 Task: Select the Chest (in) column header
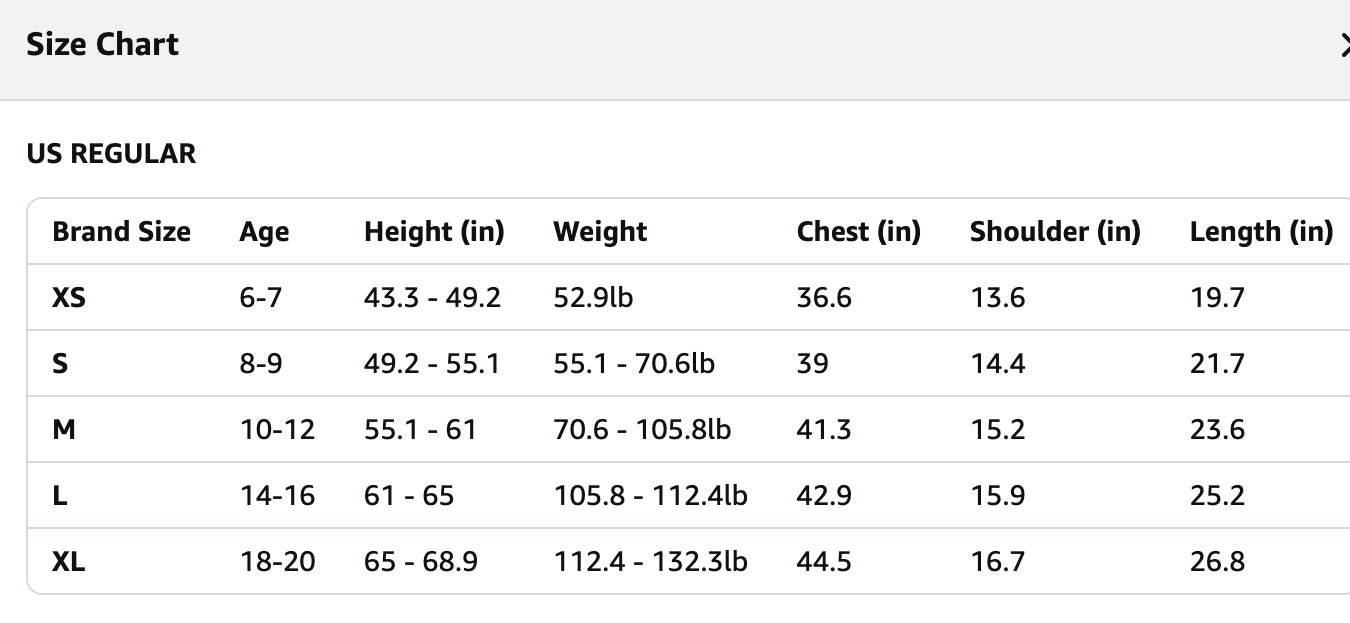(858, 232)
